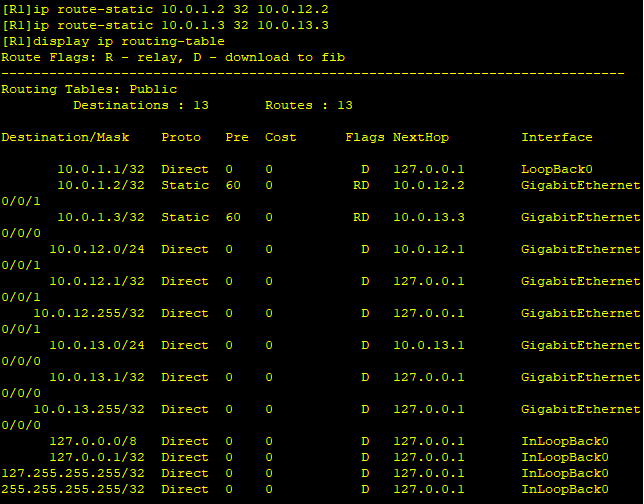Click the 'Destination/Mask' column header
644x504 pixels.
coord(65,138)
